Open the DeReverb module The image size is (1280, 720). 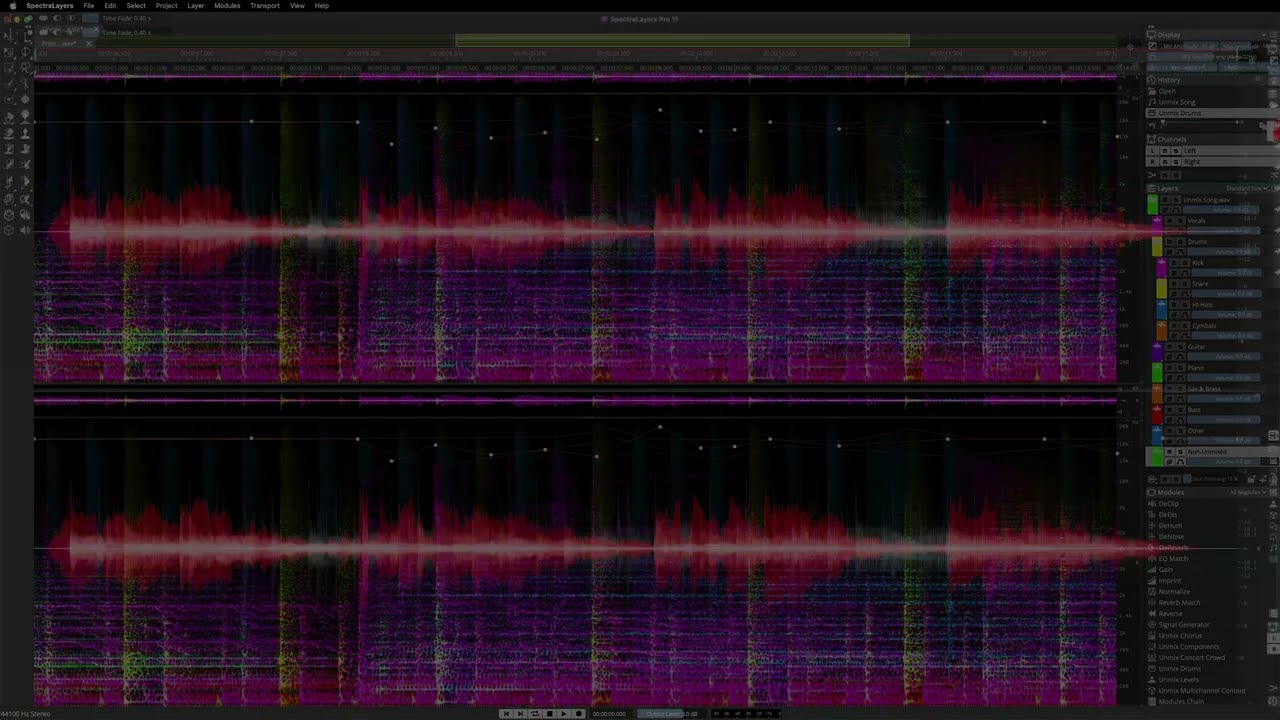pyautogui.click(x=1173, y=547)
